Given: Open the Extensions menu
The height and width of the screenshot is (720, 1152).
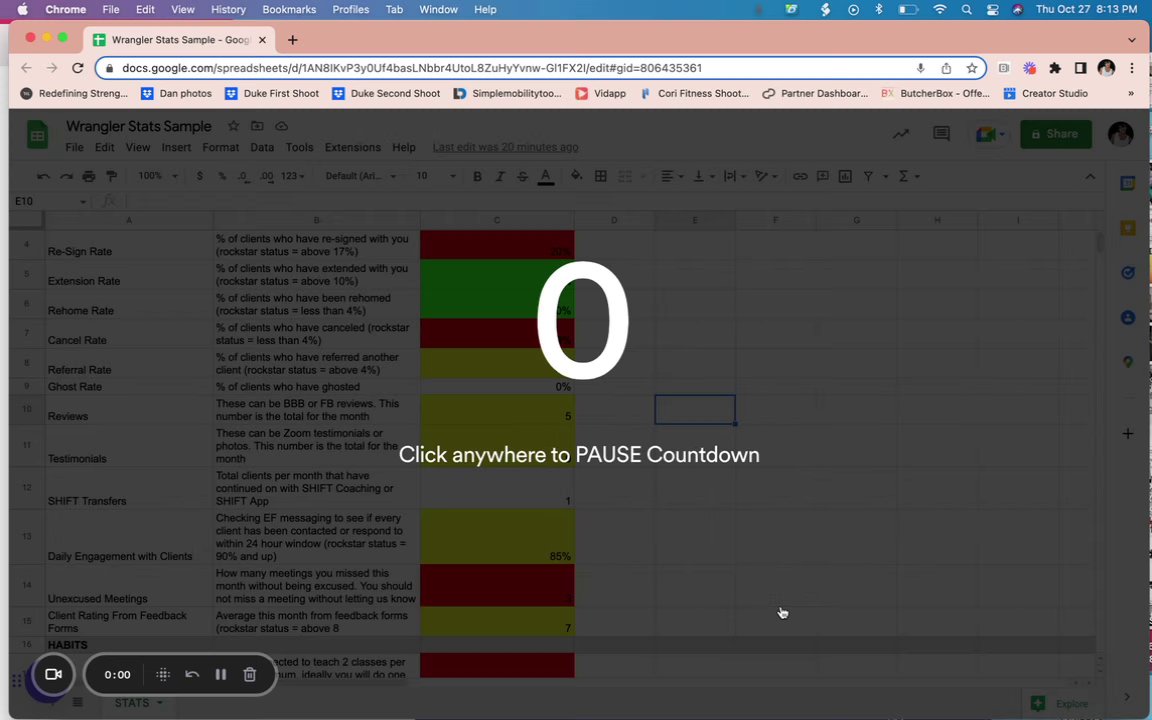Looking at the screenshot, I should [x=353, y=147].
